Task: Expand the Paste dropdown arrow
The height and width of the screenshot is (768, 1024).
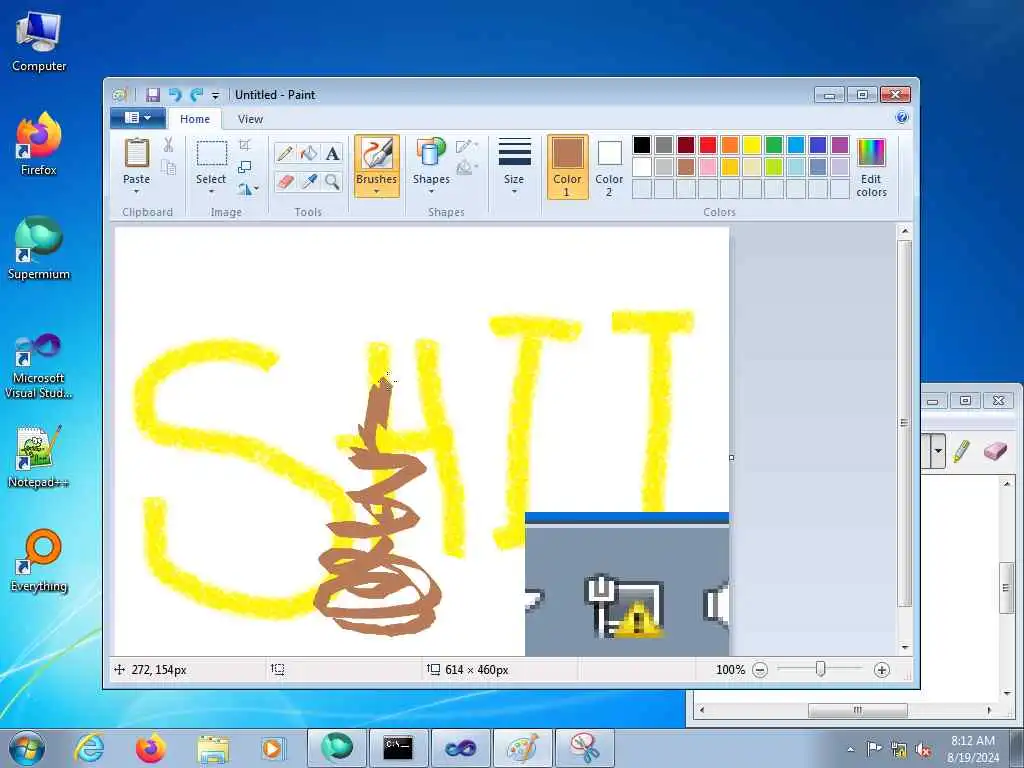Action: tap(136, 192)
